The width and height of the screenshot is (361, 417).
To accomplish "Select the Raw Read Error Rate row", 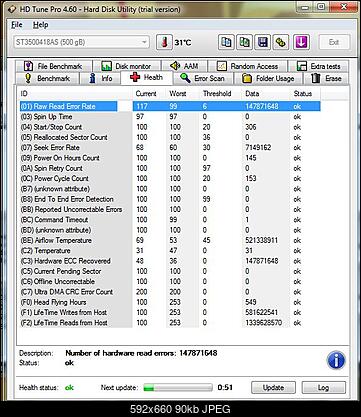I will click(x=170, y=106).
